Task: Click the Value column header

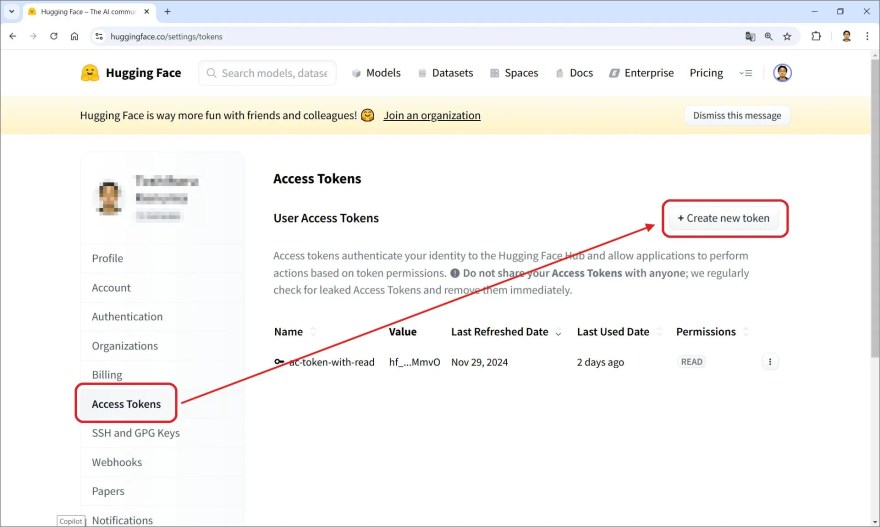Action: click(x=403, y=332)
